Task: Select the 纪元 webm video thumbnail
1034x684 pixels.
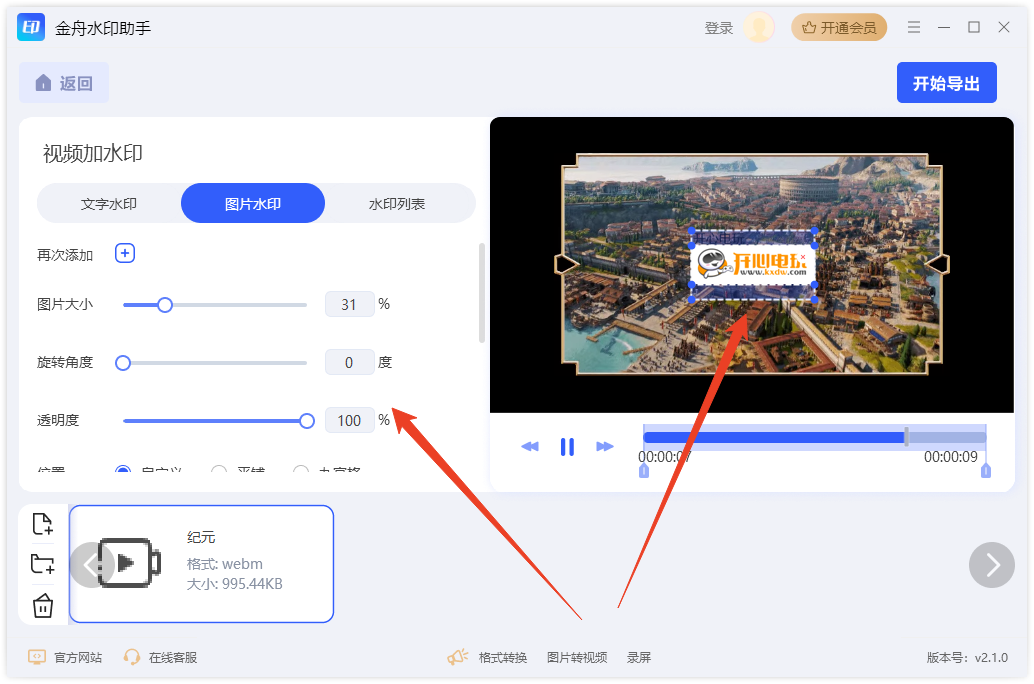Action: (x=201, y=564)
